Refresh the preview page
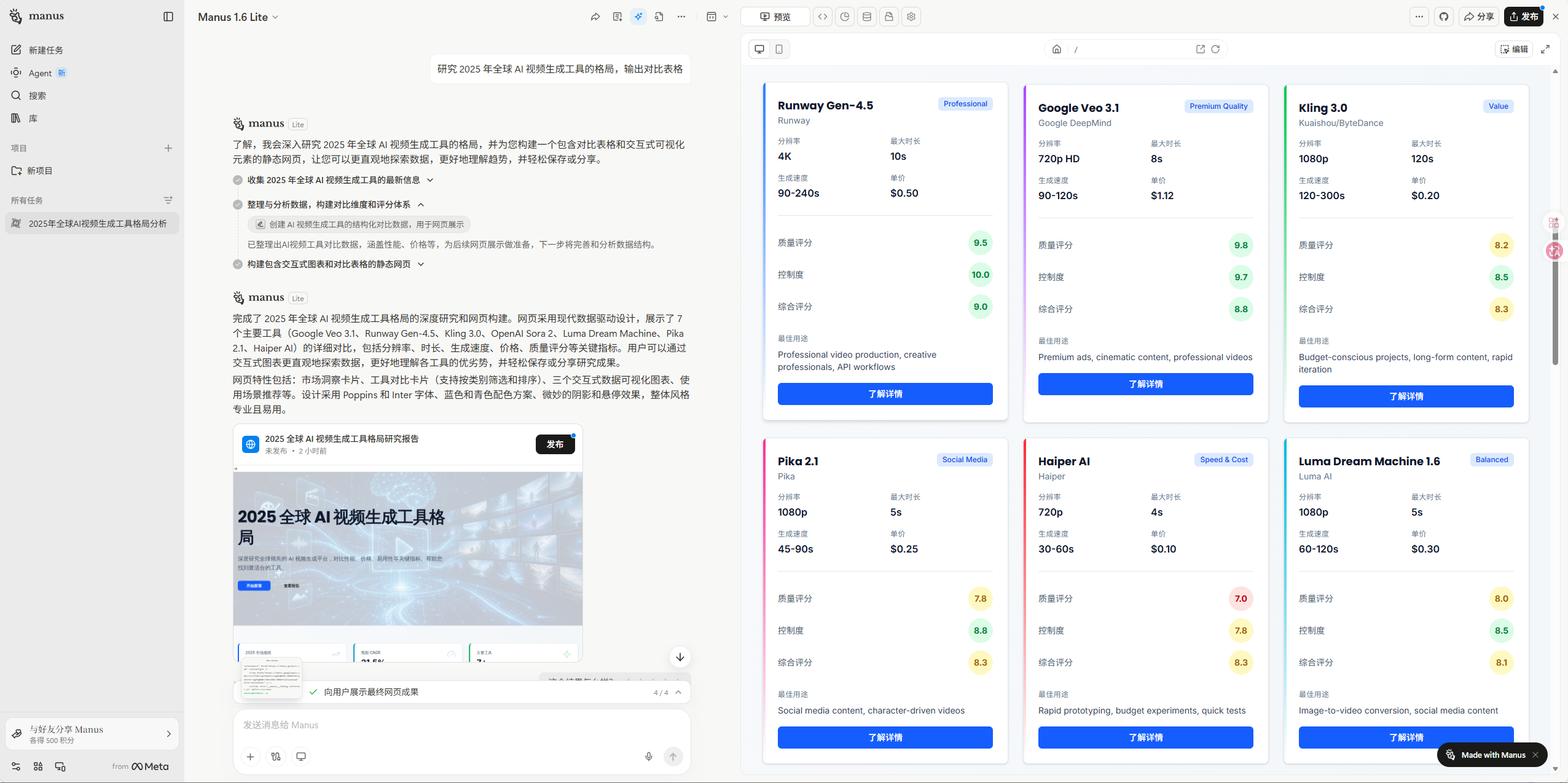1568x783 pixels. [1215, 49]
